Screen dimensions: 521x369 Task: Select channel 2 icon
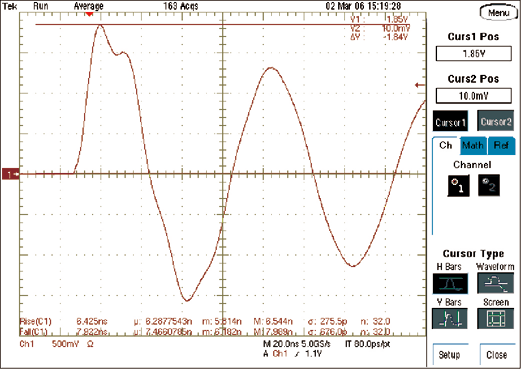pos(489,185)
